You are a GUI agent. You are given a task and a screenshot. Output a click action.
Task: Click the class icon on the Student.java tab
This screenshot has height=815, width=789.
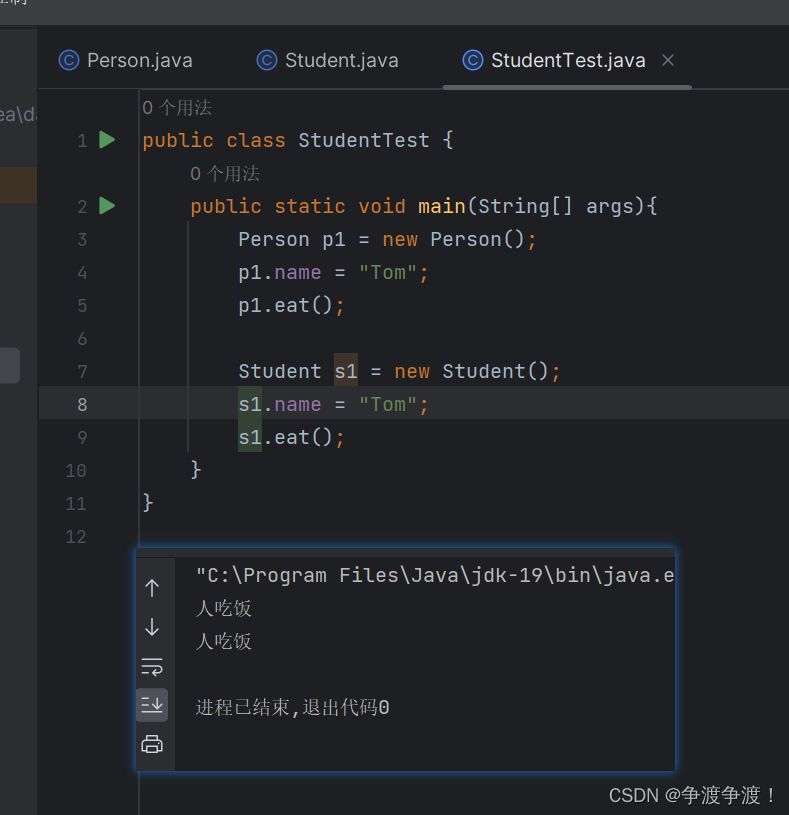click(x=267, y=60)
